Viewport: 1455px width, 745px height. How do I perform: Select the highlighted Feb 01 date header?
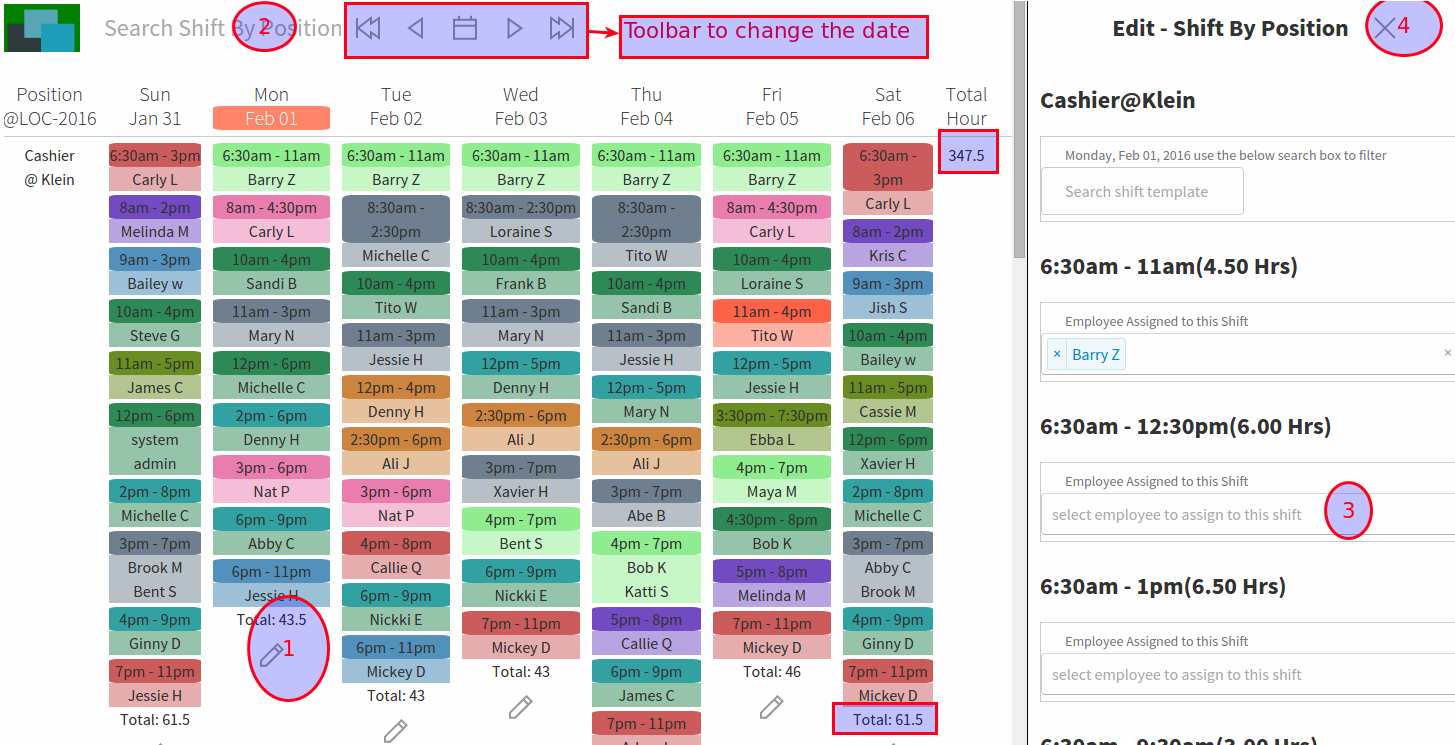point(271,118)
